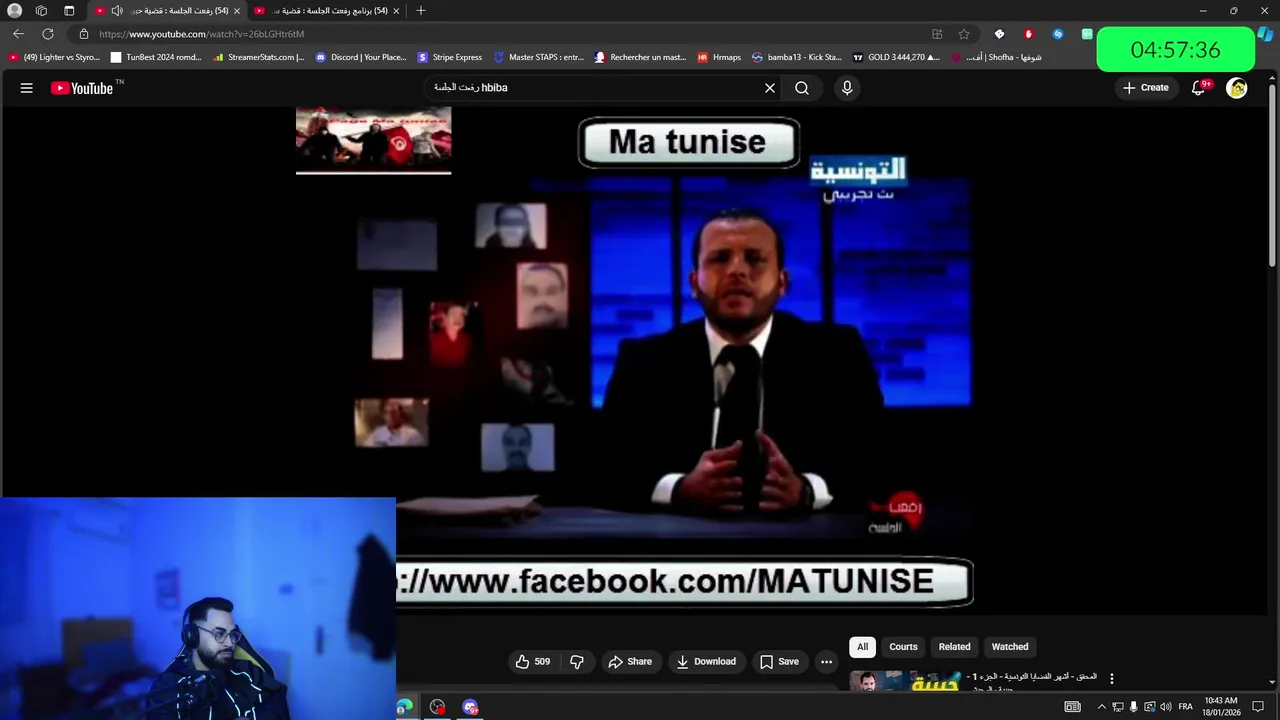Start voice search with the microphone
1280x720 pixels.
pyautogui.click(x=847, y=88)
